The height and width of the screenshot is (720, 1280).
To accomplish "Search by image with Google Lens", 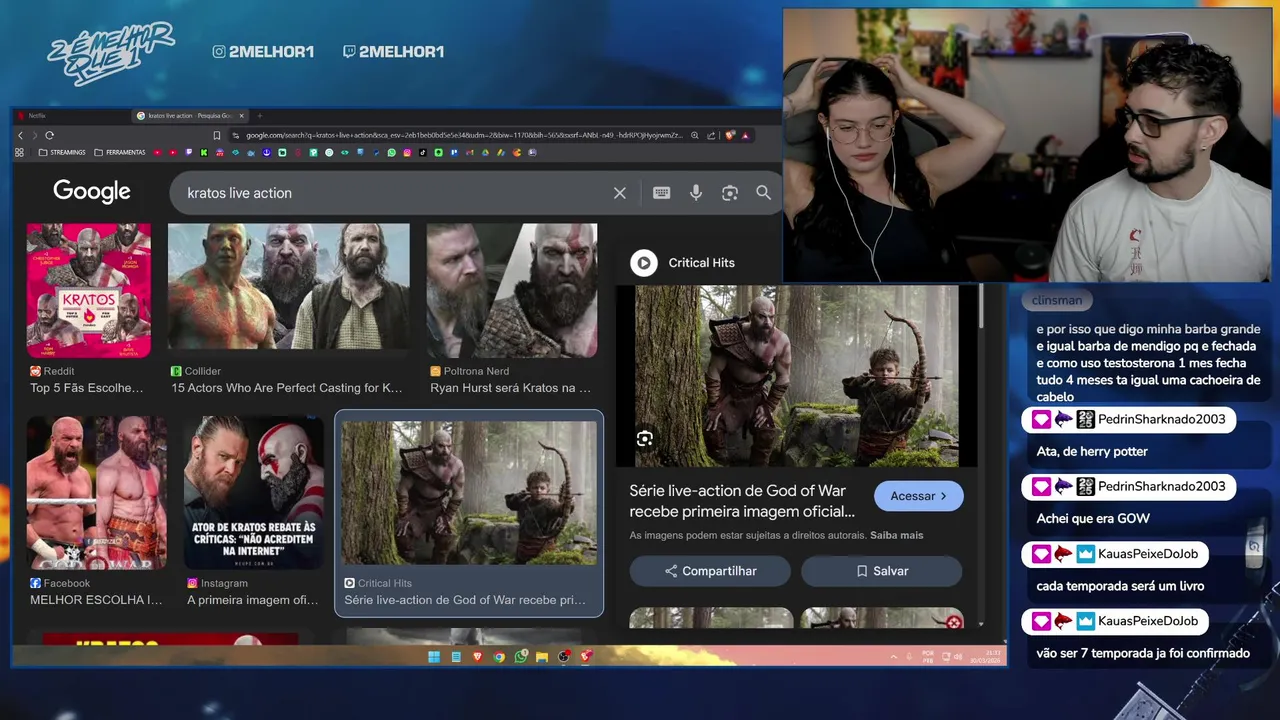I will [x=730, y=193].
